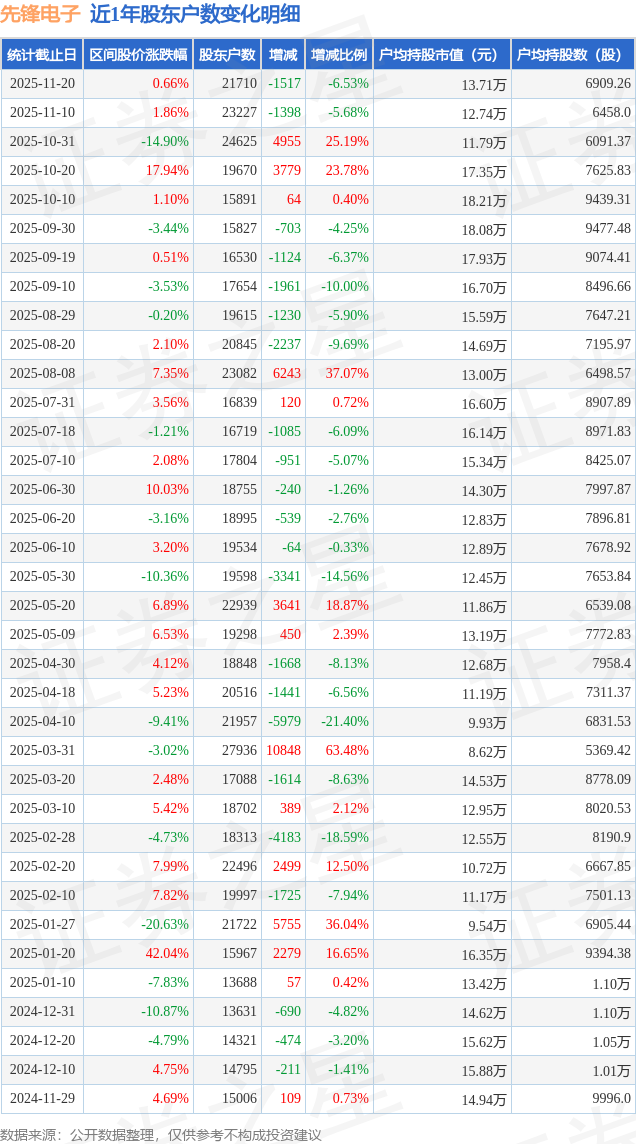The height and width of the screenshot is (1144, 636).
Task: Select the 2025-03-31 date row
Action: pos(42,751)
